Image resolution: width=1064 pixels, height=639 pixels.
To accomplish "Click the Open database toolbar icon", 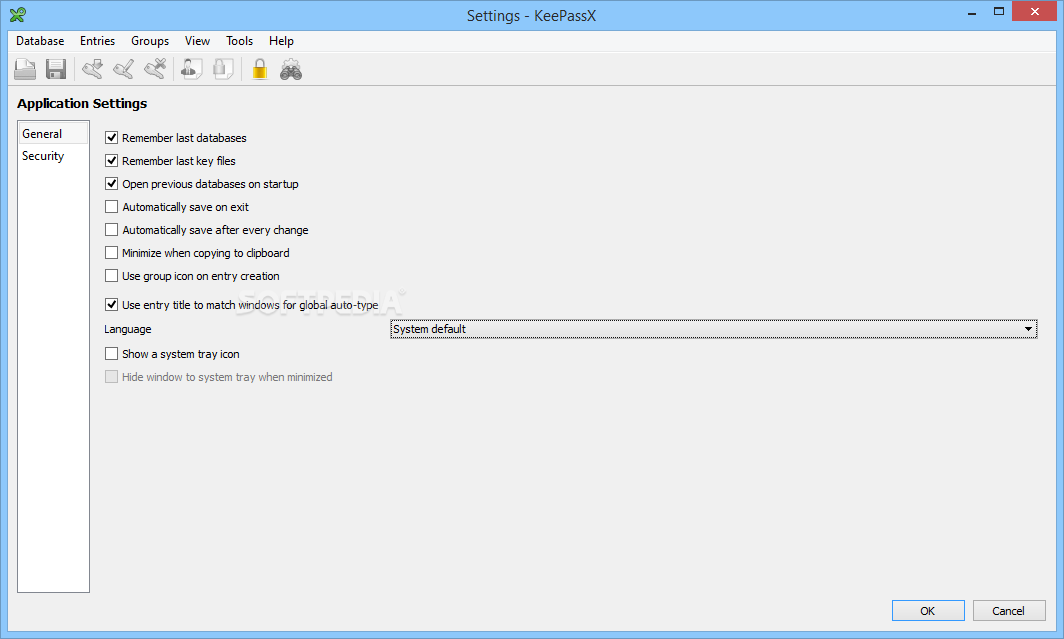I will [25, 69].
